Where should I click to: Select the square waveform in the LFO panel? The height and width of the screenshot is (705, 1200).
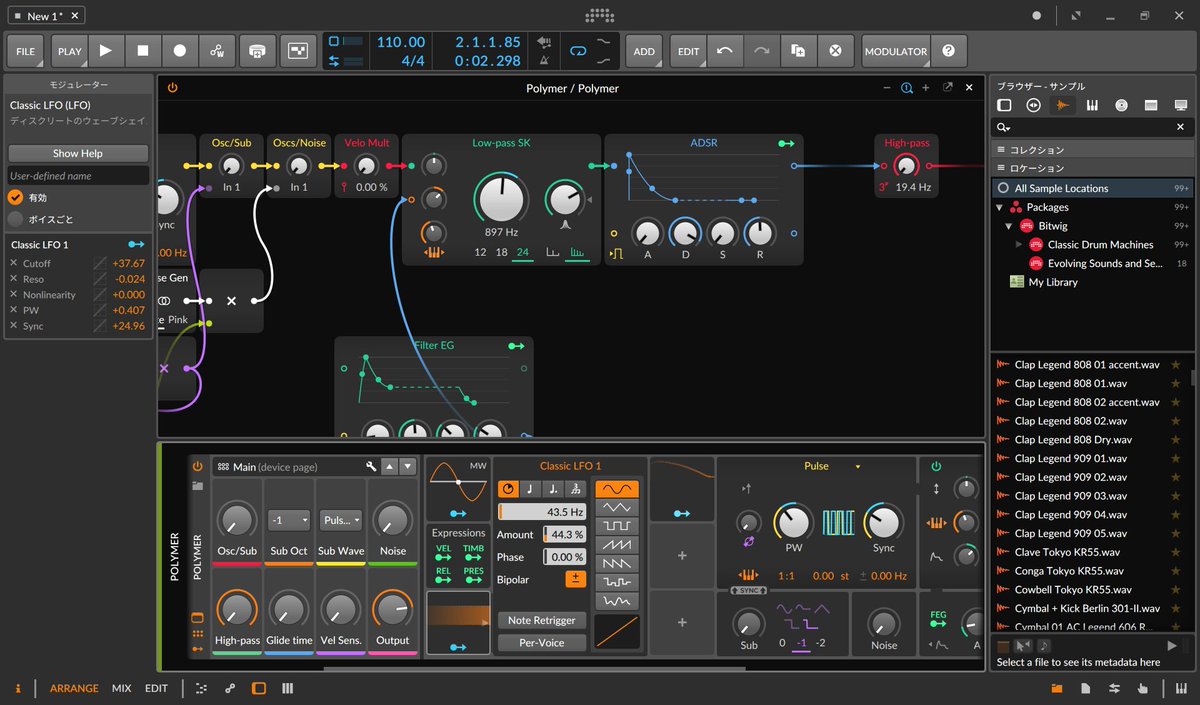[617, 525]
